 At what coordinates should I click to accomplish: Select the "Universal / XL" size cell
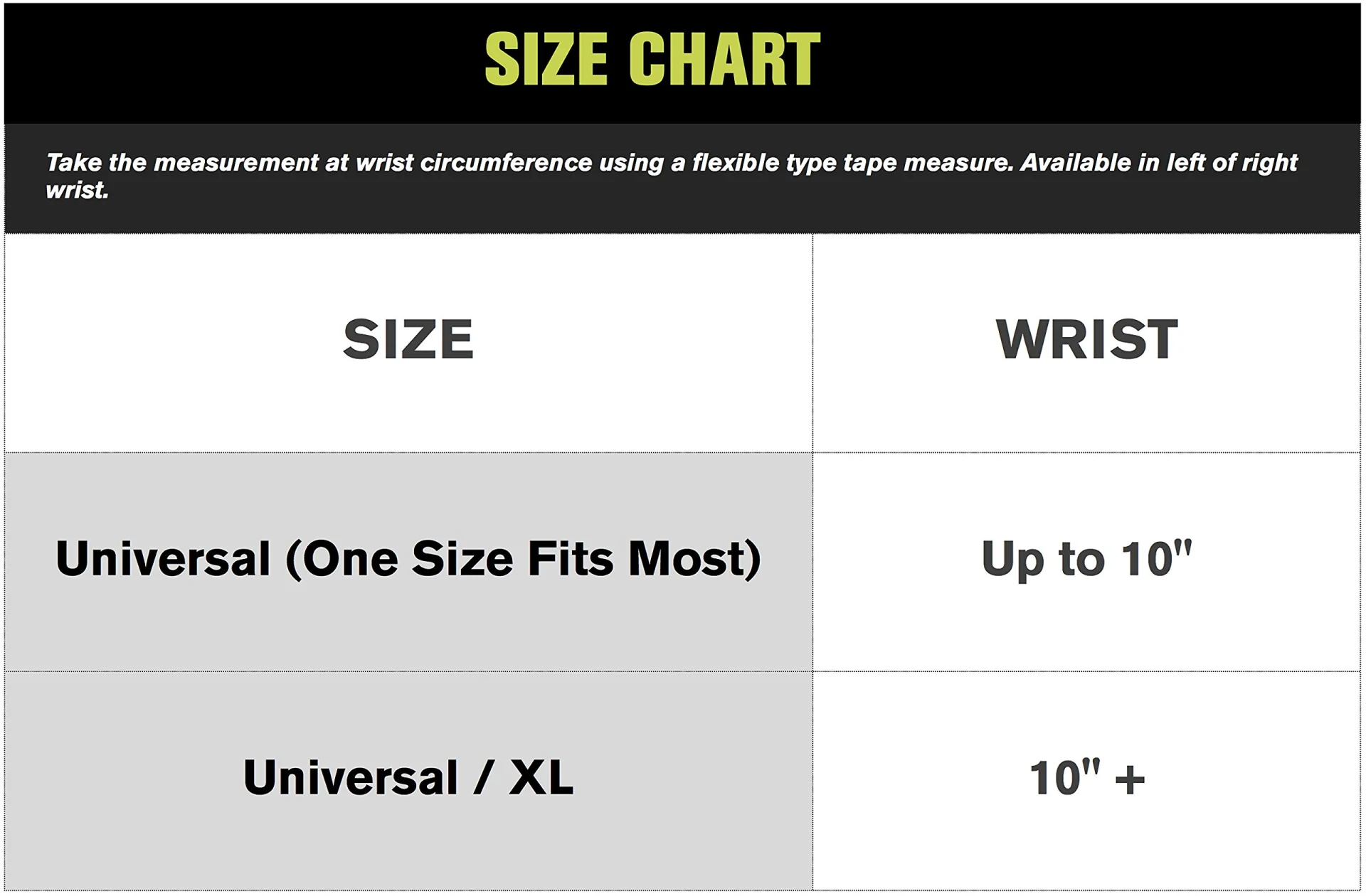408,778
